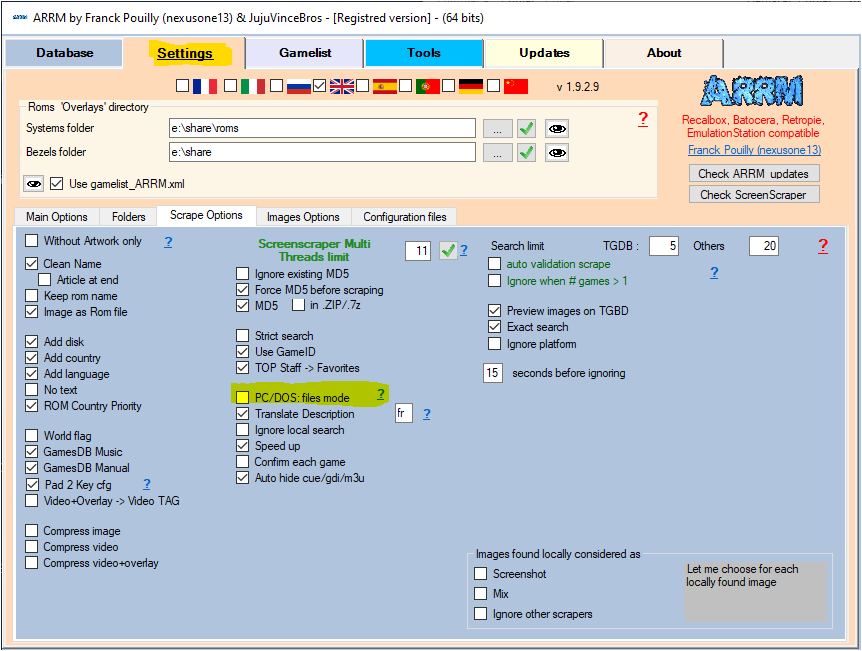Open help for PC/DOS files mode
Image resolution: width=862 pixels, height=651 pixels.
pos(381,395)
